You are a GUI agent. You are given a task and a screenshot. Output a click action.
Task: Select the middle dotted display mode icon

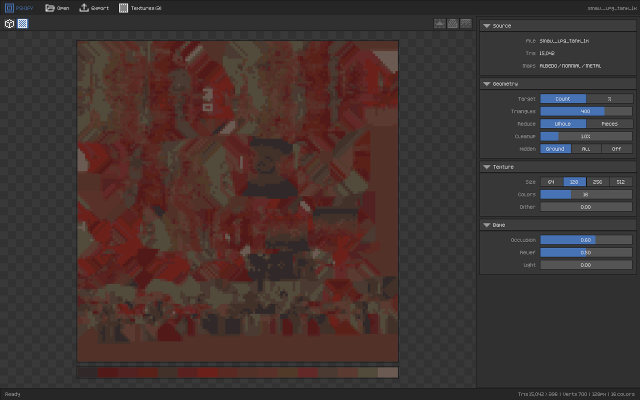[x=453, y=24]
